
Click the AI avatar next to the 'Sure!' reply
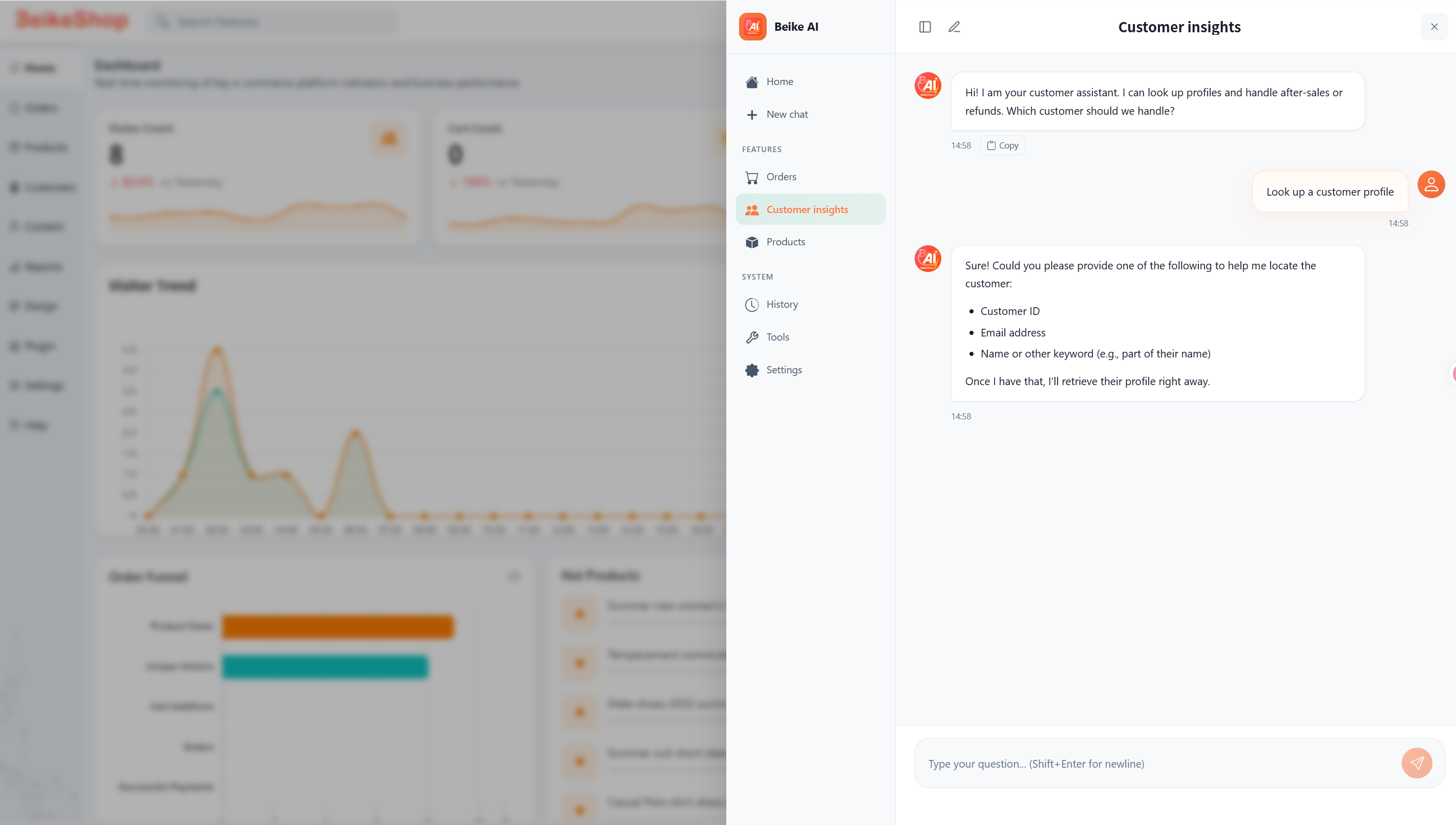pyautogui.click(x=928, y=259)
